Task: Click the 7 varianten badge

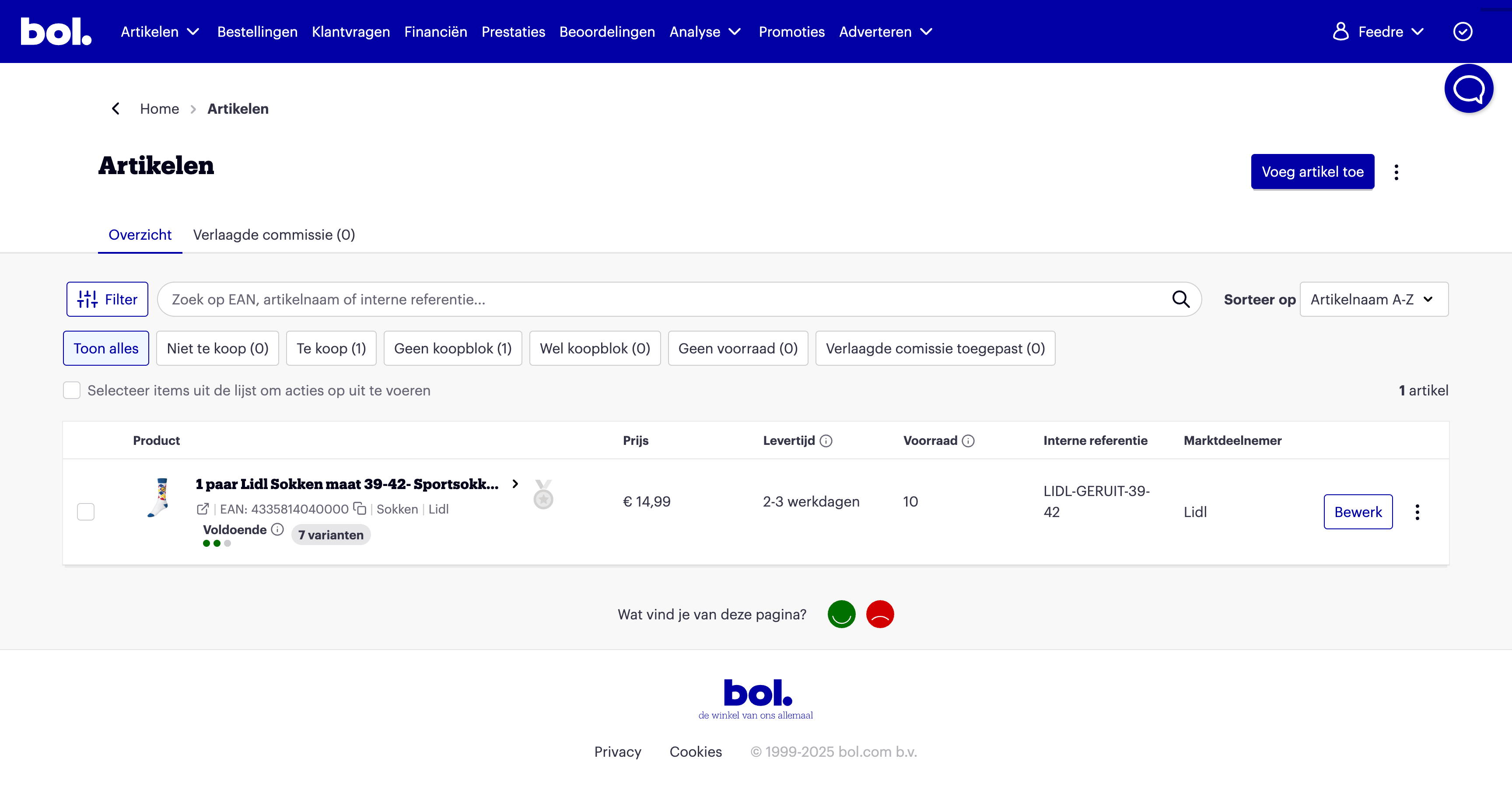Action: click(x=330, y=535)
